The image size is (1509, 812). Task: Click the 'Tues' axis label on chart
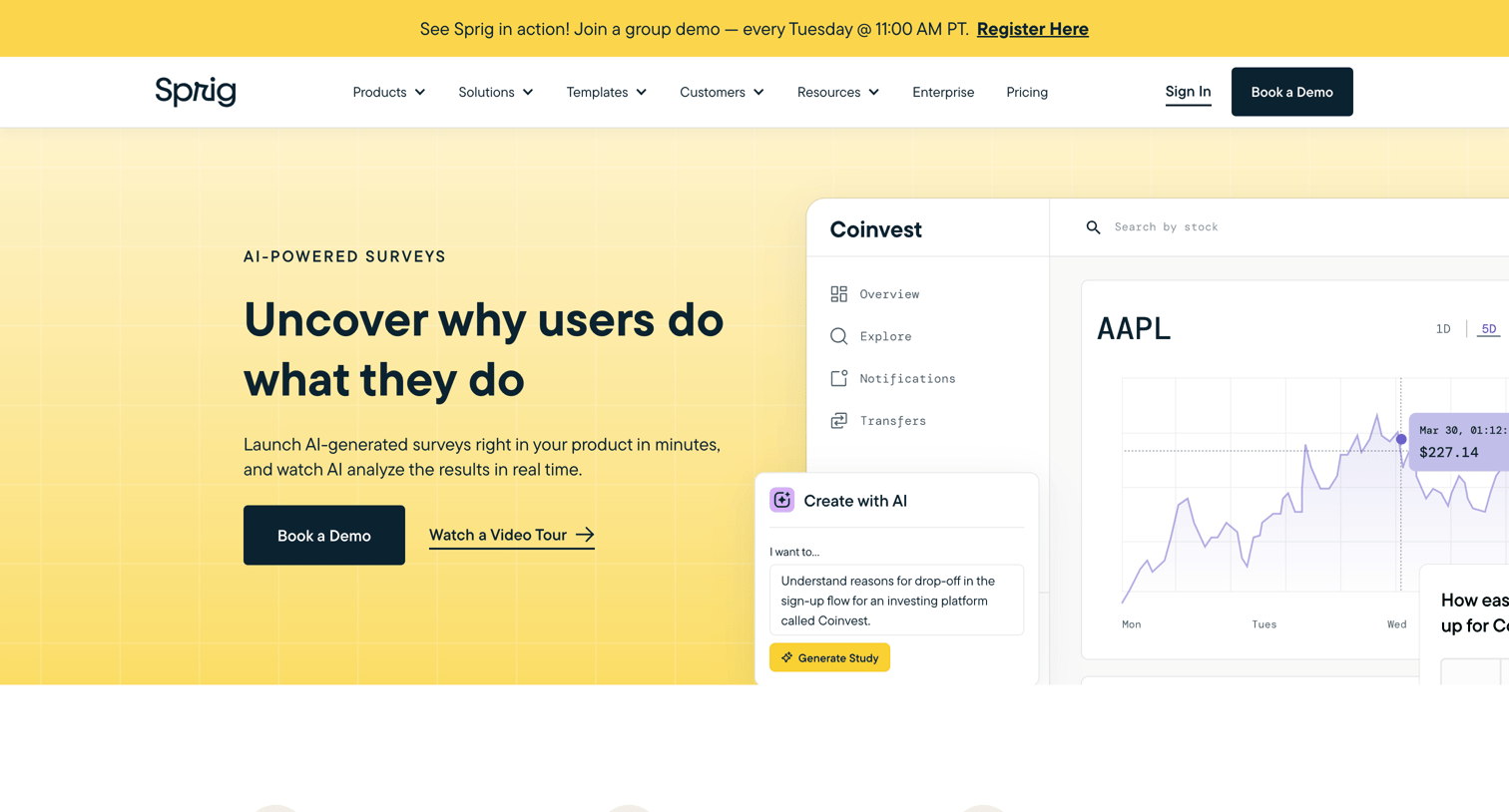pyautogui.click(x=1264, y=624)
